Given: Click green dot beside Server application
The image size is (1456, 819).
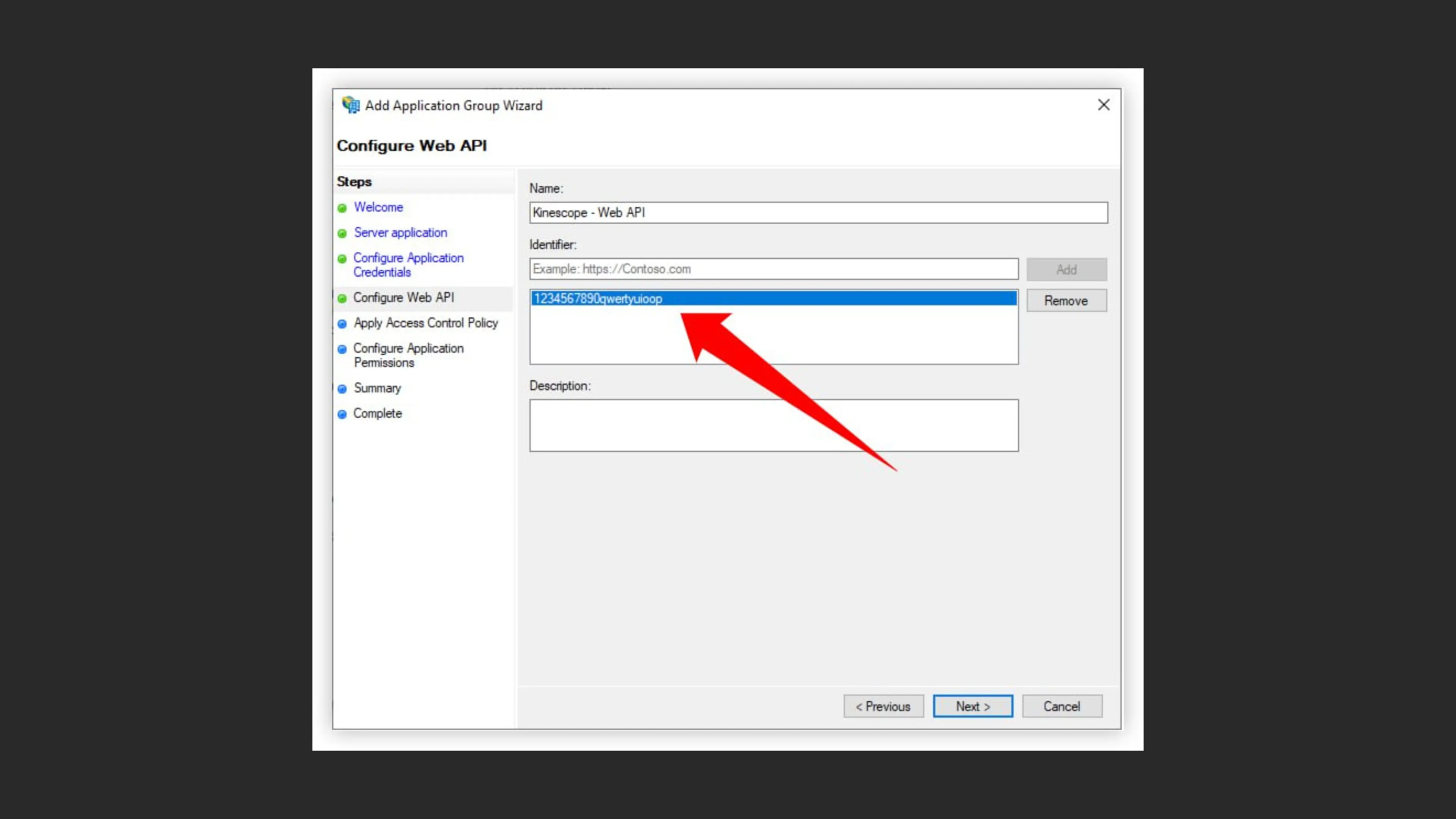Looking at the screenshot, I should coord(342,234).
